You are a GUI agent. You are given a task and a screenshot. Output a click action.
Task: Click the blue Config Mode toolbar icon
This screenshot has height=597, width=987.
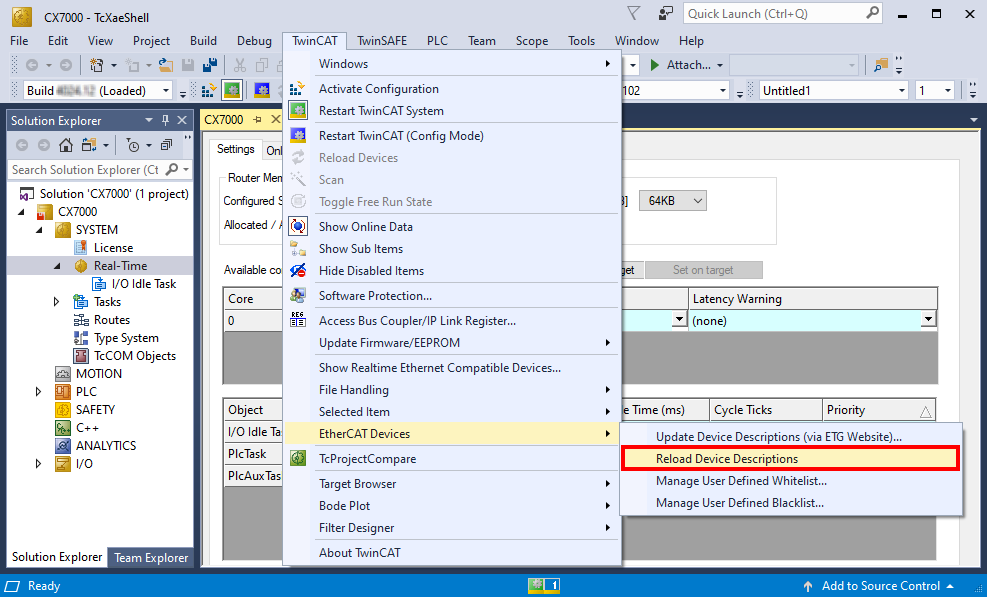[262, 91]
